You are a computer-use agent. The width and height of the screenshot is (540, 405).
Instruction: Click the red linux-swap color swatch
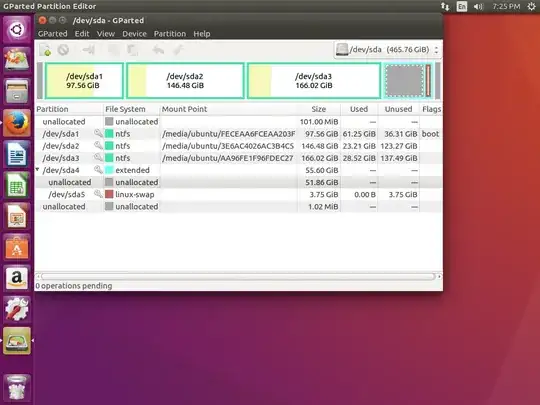point(109,194)
